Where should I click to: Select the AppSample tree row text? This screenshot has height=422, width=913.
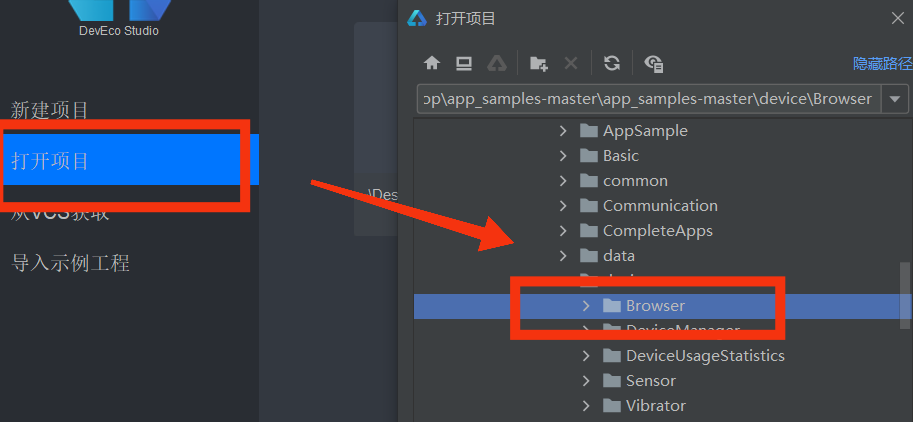click(645, 131)
